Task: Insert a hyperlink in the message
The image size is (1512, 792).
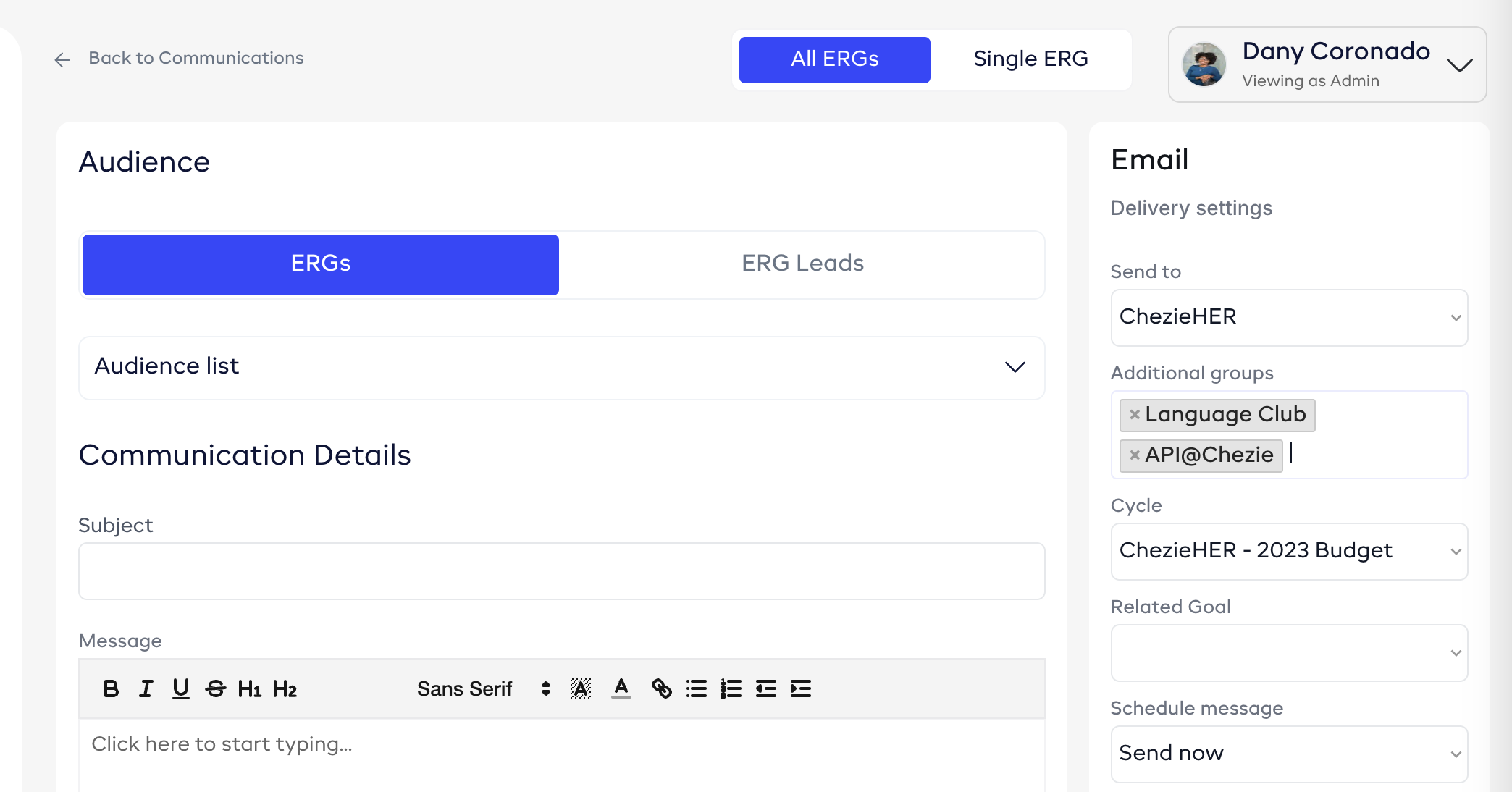Action: tap(661, 688)
